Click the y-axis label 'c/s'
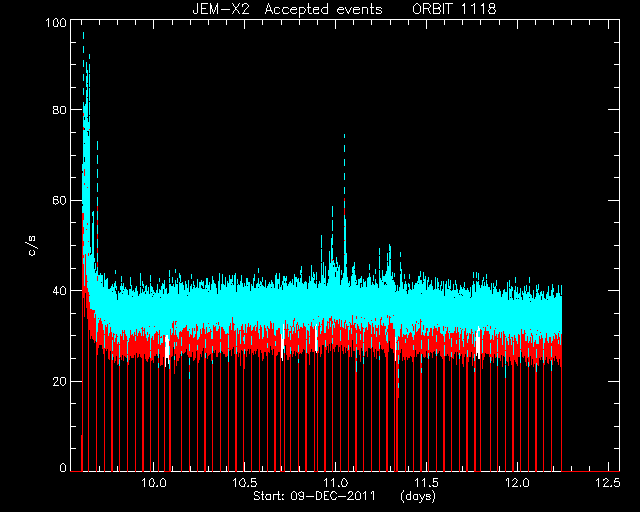The width and height of the screenshot is (640, 512). 32,246
